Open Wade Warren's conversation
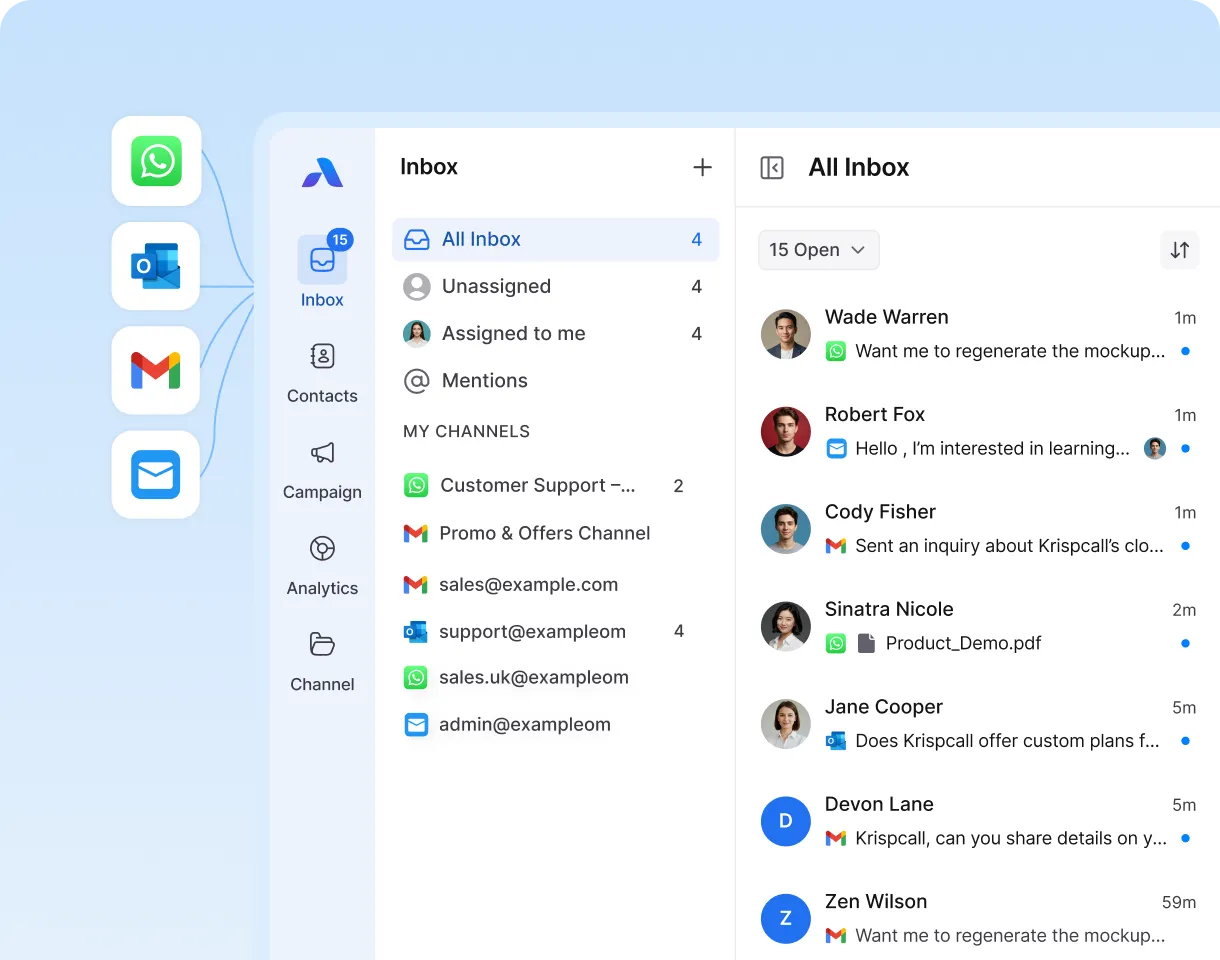The image size is (1220, 960). click(978, 334)
